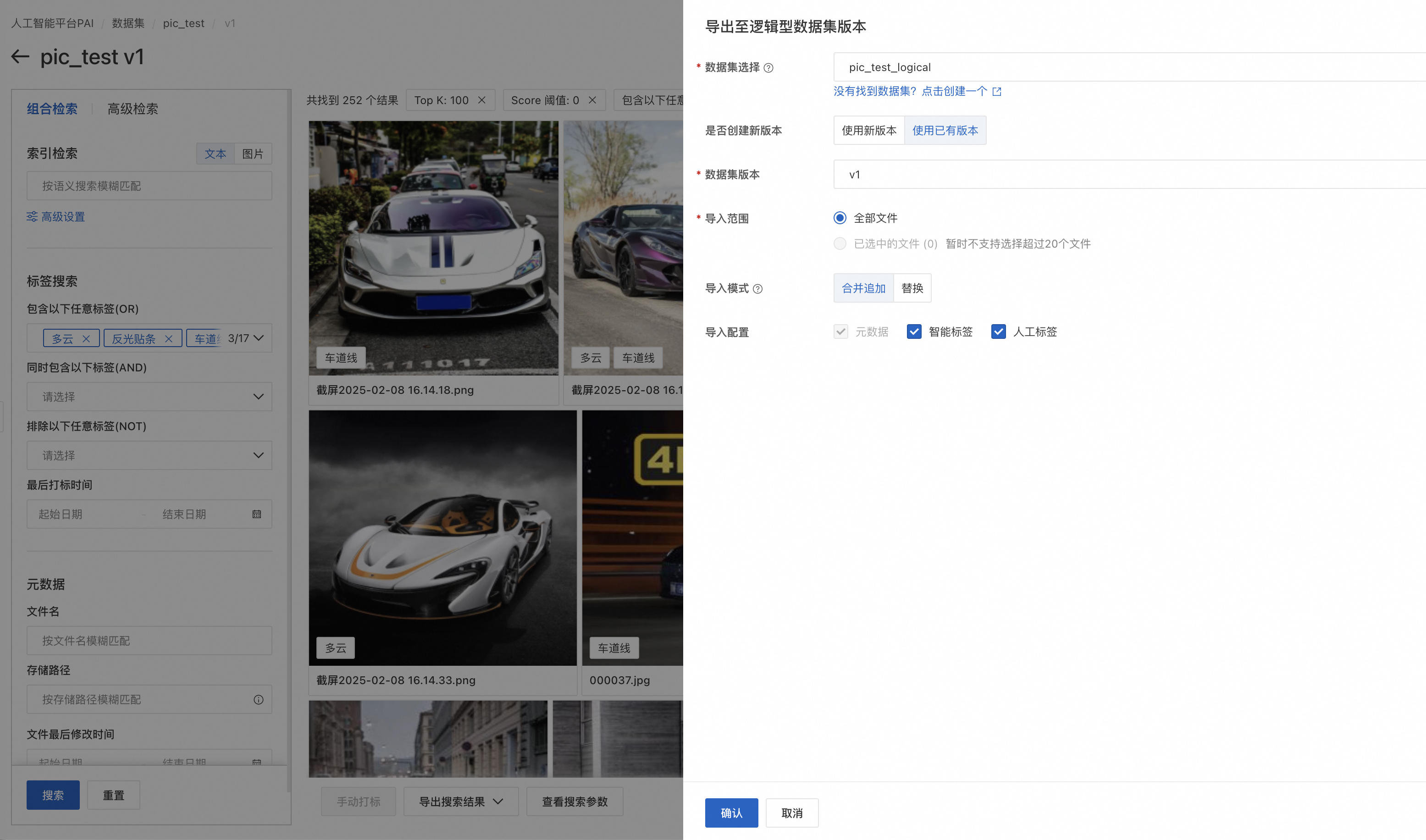Click 起始日期 in 最后打标时间 range
This screenshot has height=840, width=1426.
pyautogui.click(x=61, y=514)
